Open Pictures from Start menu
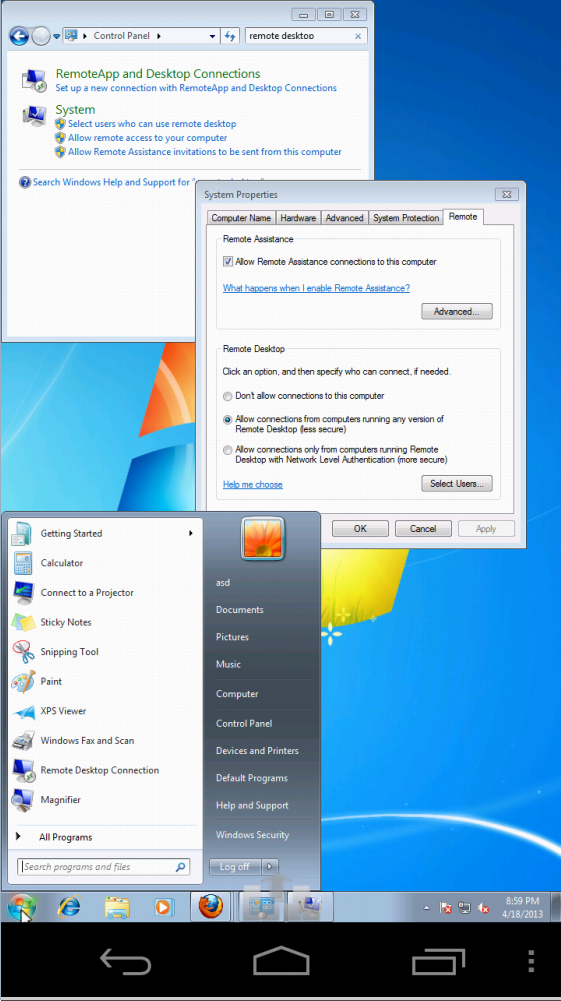Image resolution: width=561 pixels, height=1001 pixels. (232, 637)
